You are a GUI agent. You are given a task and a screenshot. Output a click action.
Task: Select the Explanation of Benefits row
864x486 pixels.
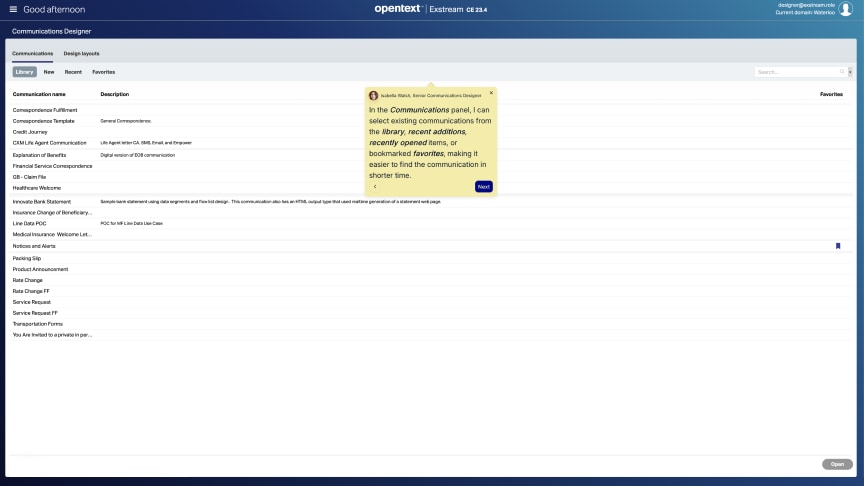(x=40, y=155)
